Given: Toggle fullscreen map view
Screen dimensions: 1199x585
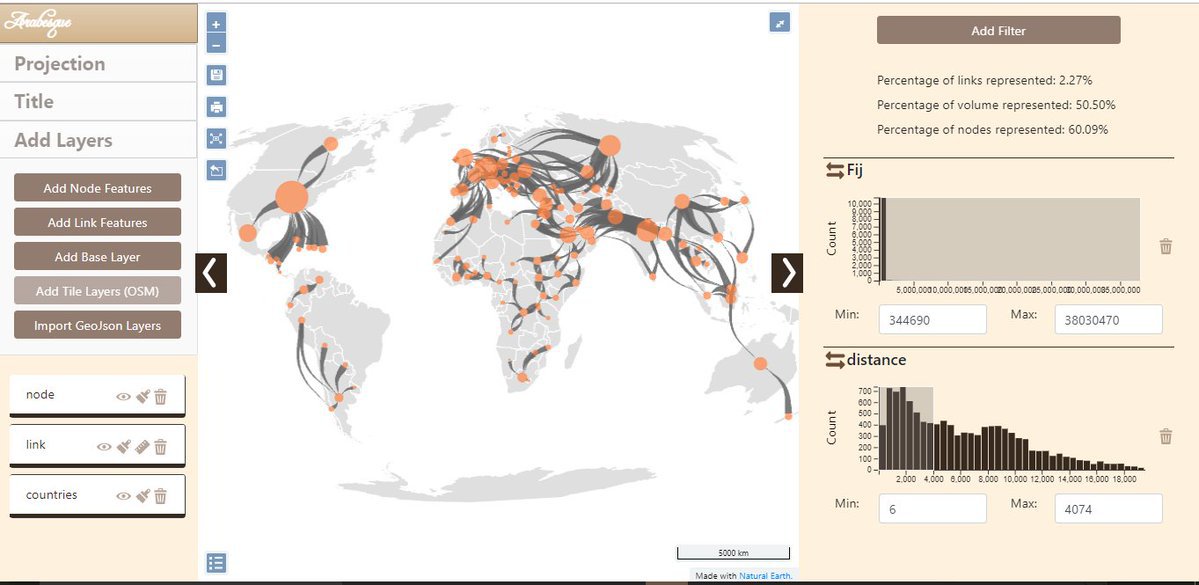Looking at the screenshot, I should click(x=780, y=22).
